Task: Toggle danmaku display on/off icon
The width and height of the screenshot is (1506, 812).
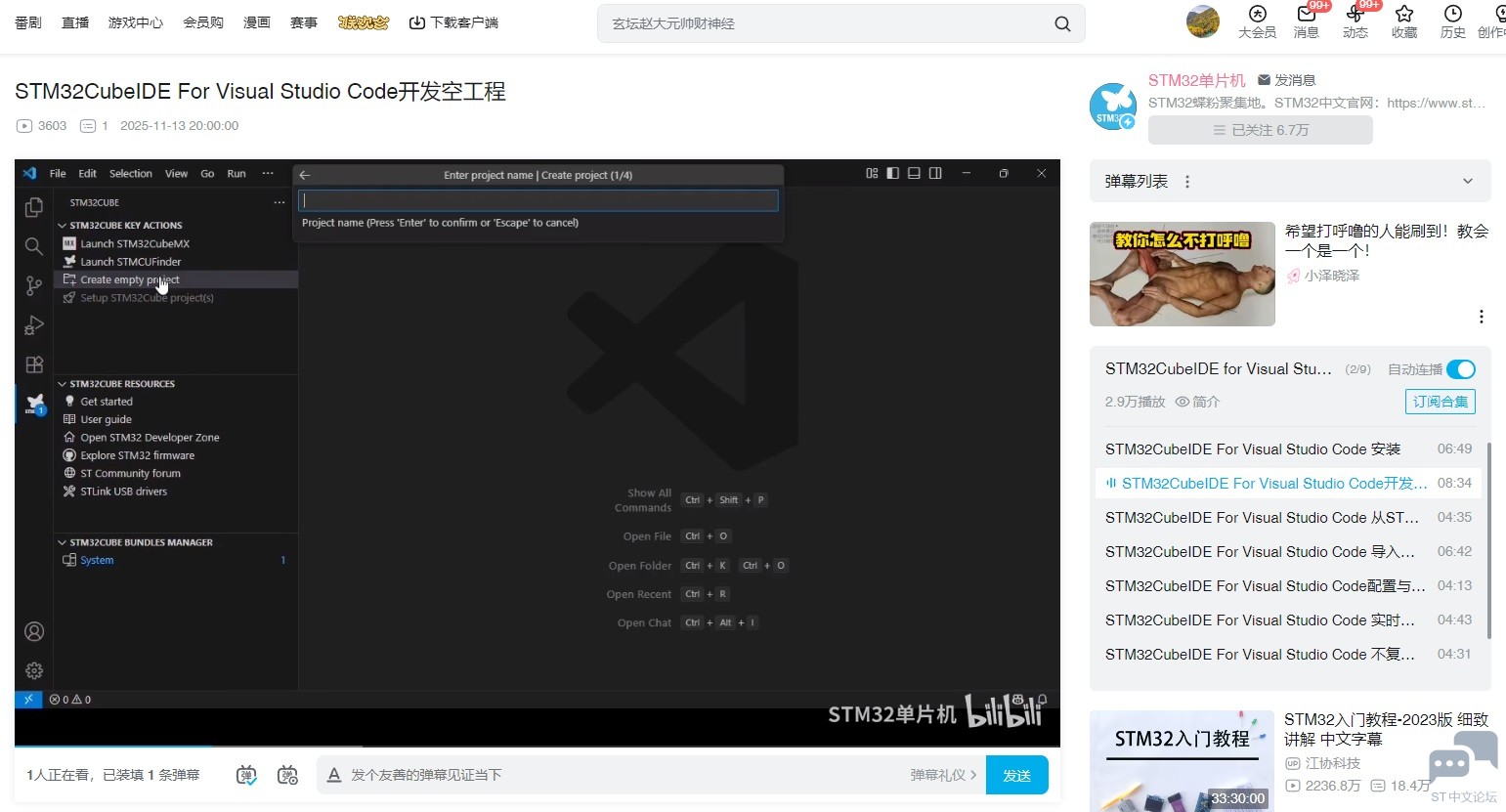Action: (246, 775)
